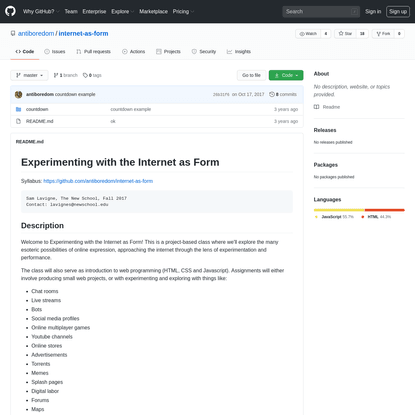
Task: Expand the Pricing menu
Action: click(x=183, y=11)
